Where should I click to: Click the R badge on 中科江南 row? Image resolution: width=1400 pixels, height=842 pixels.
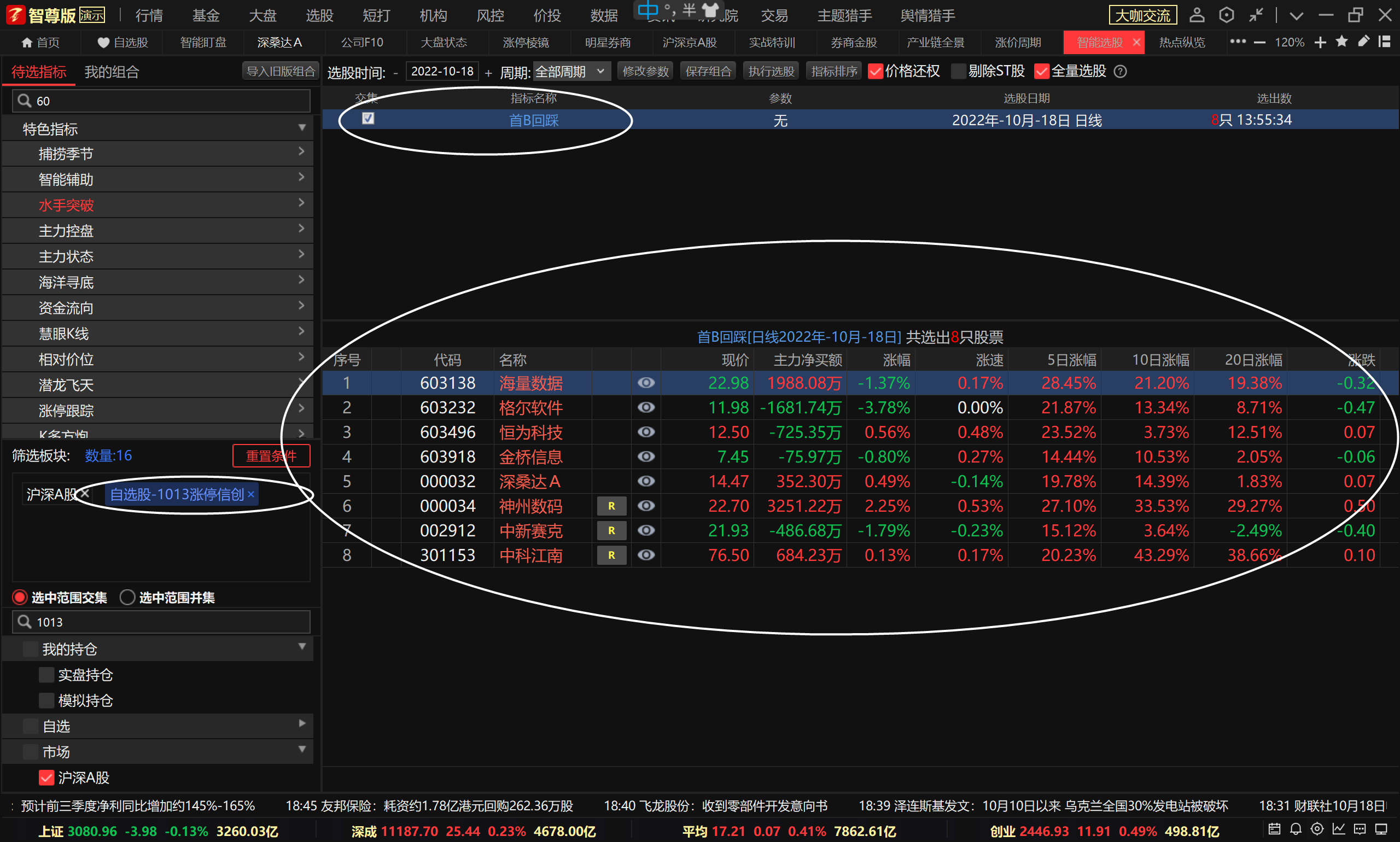point(612,555)
